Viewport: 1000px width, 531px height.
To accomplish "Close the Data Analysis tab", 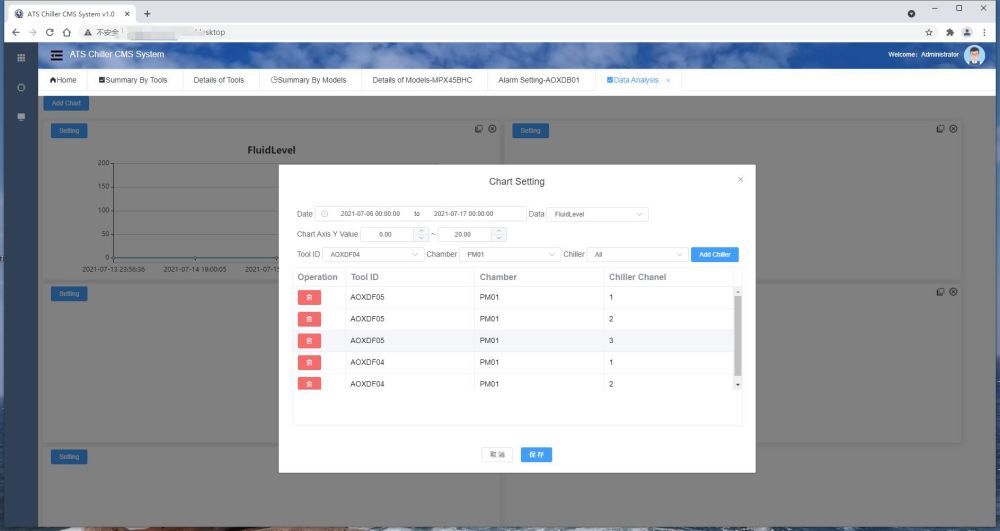I will click(x=668, y=80).
